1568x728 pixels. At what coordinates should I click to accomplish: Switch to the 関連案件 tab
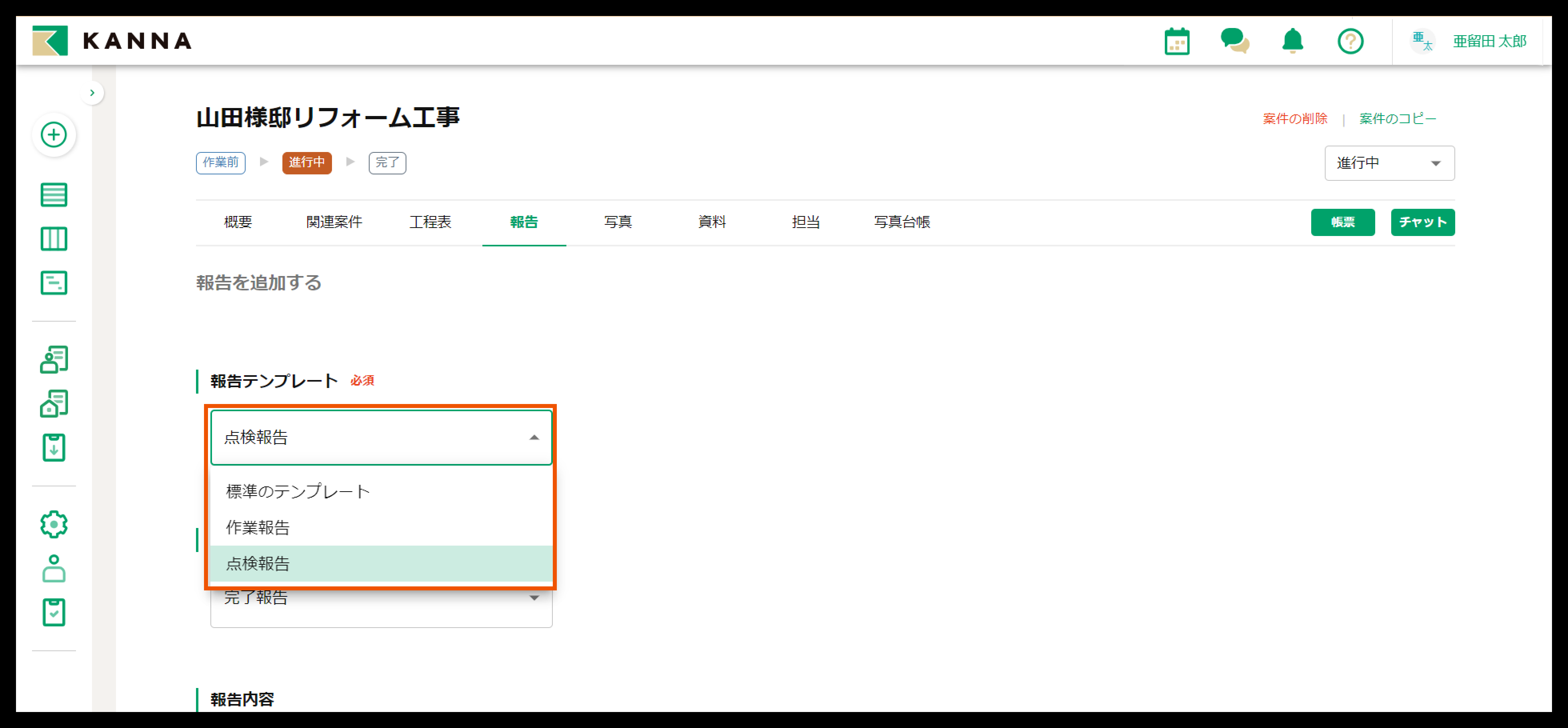click(x=334, y=222)
